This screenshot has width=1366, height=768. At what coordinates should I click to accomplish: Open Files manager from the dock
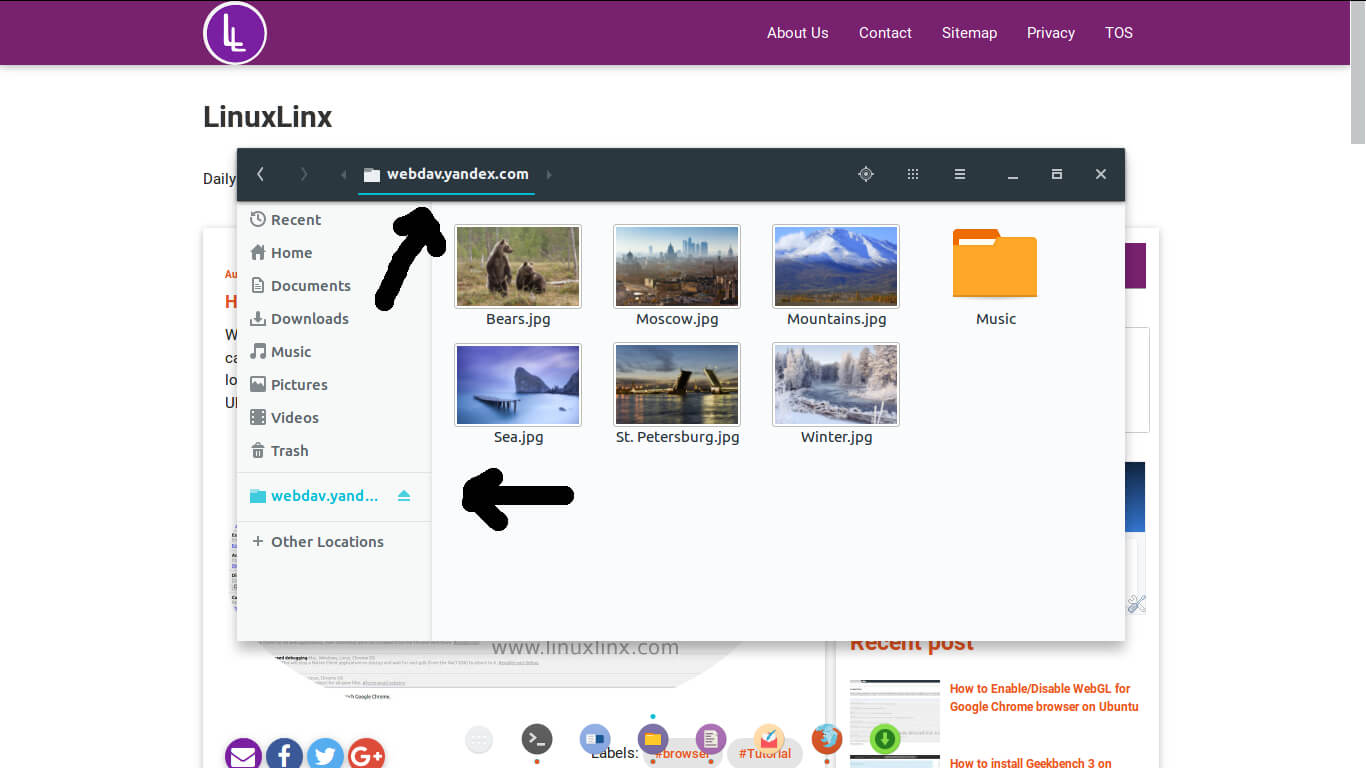[x=653, y=740]
